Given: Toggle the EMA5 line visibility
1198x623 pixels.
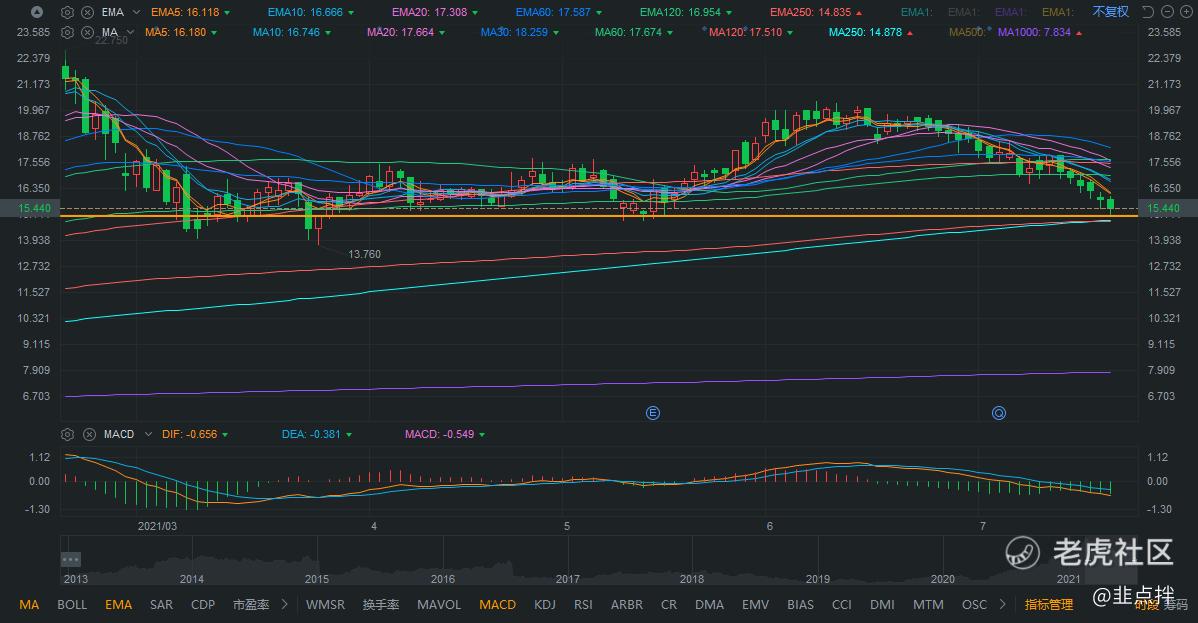Looking at the screenshot, I should coord(190,12).
